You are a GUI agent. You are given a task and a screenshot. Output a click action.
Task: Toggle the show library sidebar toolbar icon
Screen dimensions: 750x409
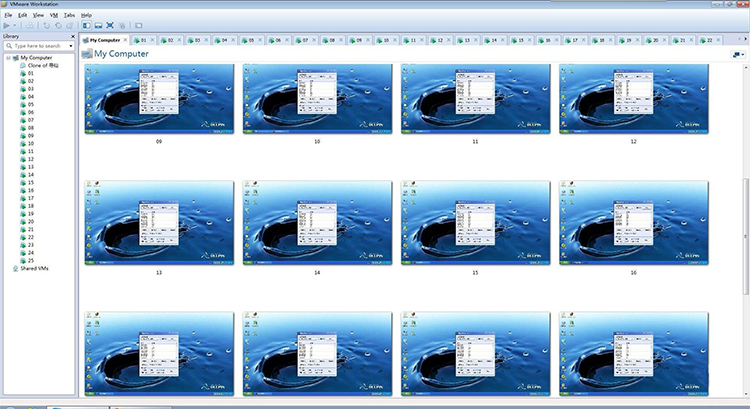[x=87, y=25]
